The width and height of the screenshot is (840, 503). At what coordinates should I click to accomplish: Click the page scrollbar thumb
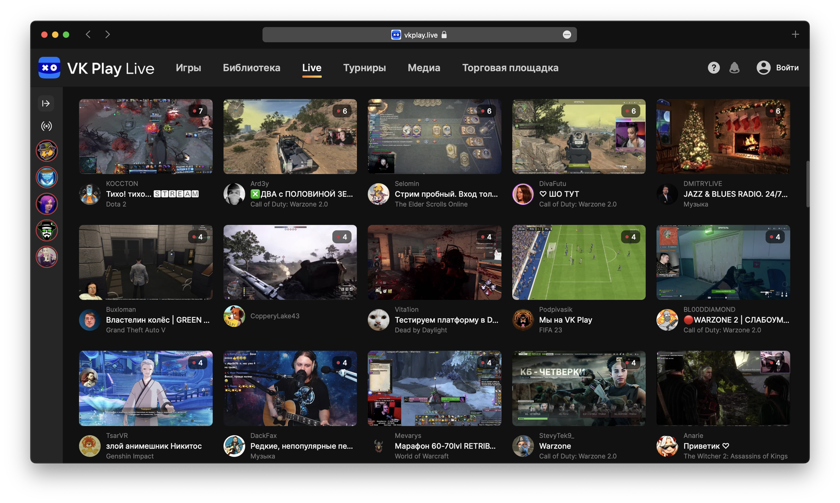[807, 183]
